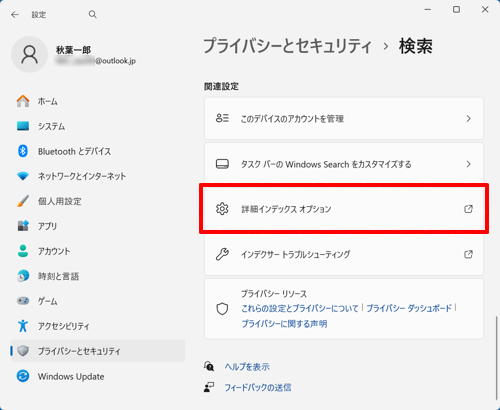The width and height of the screenshot is (500, 410).
Task: Click the Windows Update sync icon
Action: [x=23, y=376]
